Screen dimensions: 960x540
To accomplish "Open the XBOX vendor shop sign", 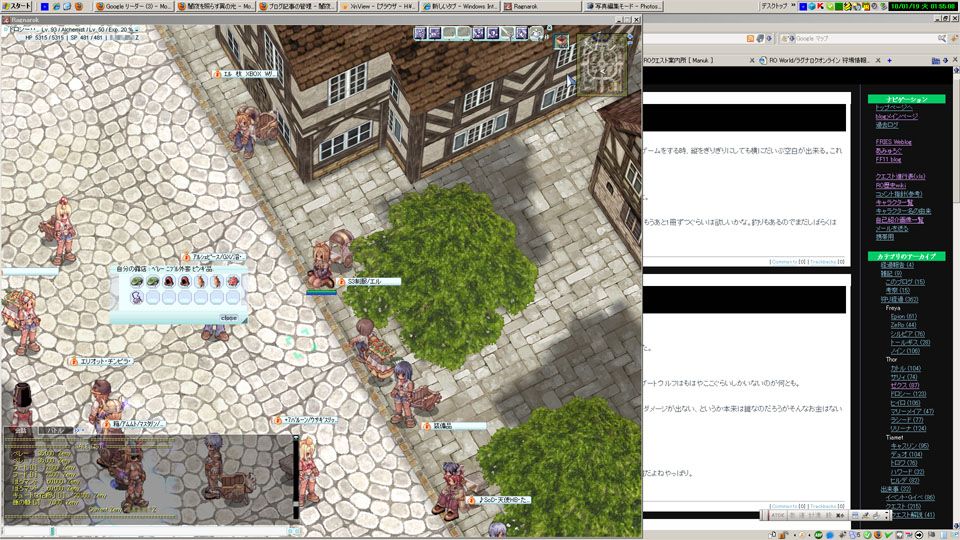I will pyautogui.click(x=245, y=73).
